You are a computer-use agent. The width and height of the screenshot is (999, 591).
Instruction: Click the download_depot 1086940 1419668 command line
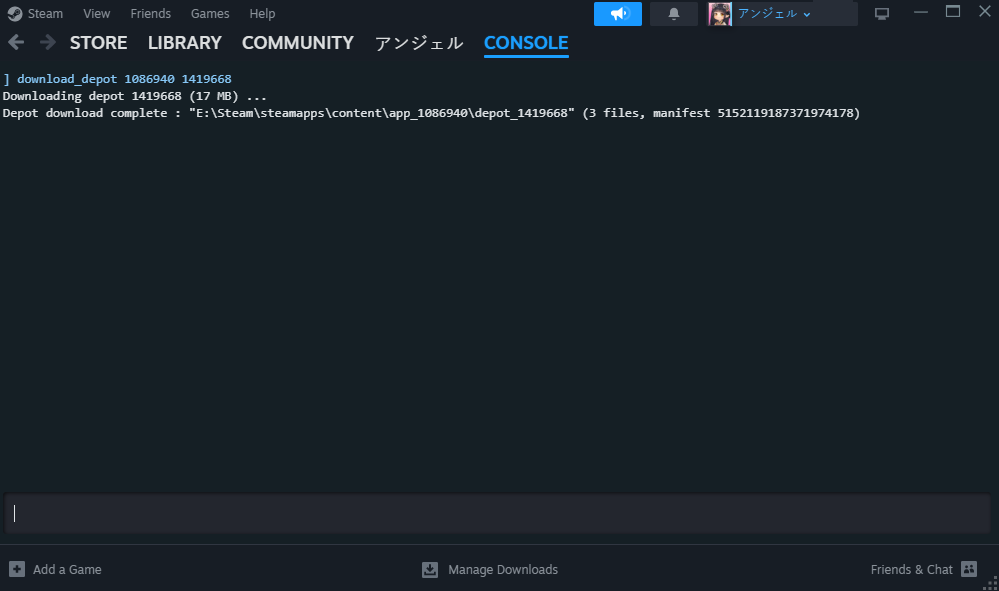pos(117,79)
